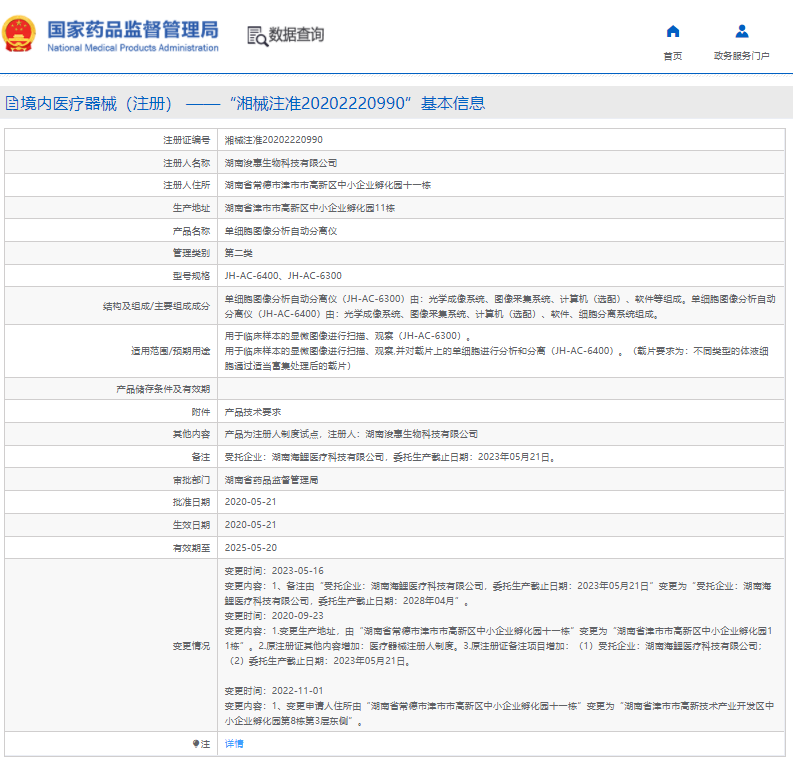Screen dimensions: 793x762
Task: Click the National Medical Products Administration text
Action: pyautogui.click(x=133, y=48)
